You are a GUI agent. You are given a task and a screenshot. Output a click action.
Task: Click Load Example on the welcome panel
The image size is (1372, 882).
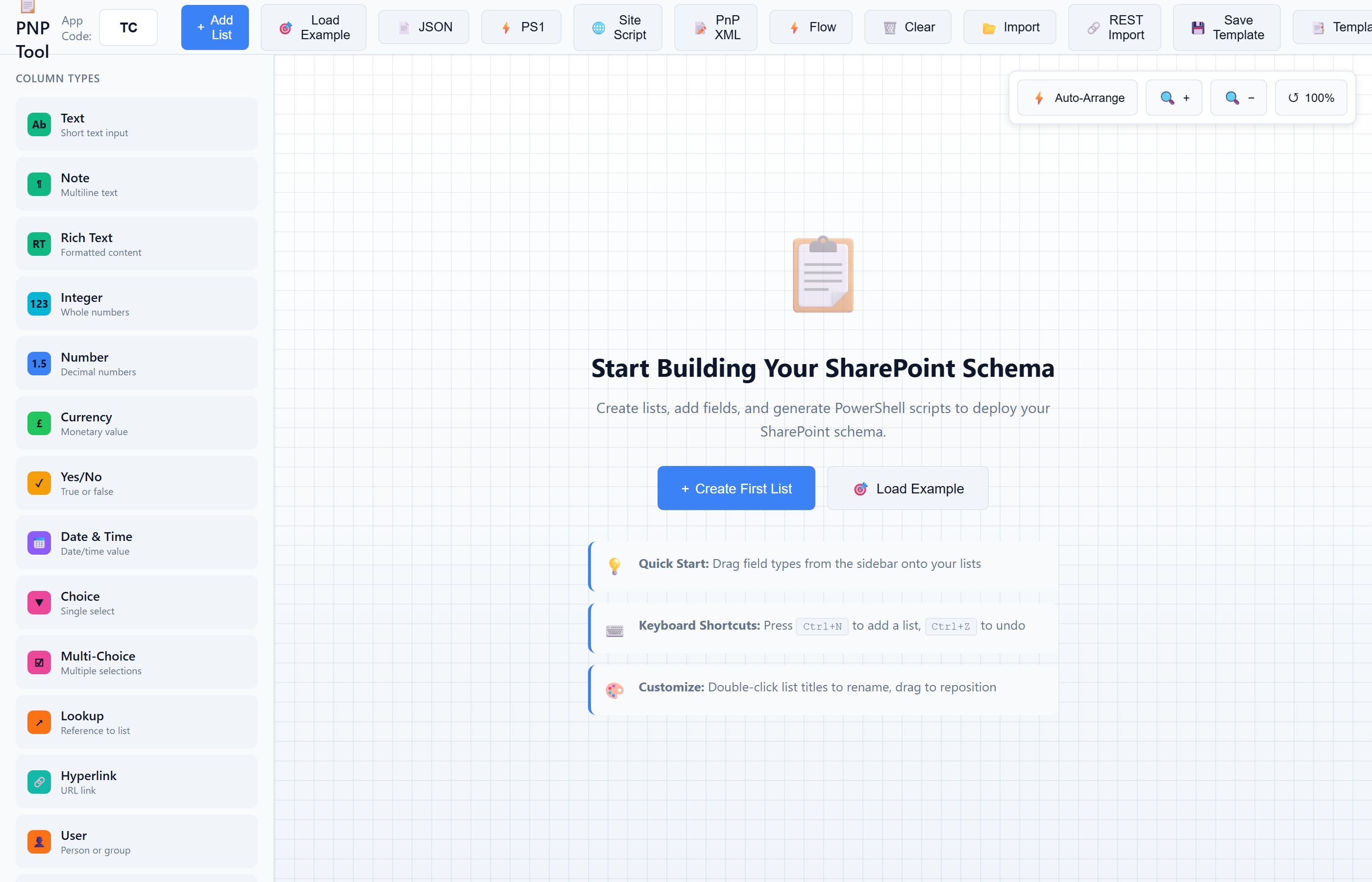click(907, 488)
